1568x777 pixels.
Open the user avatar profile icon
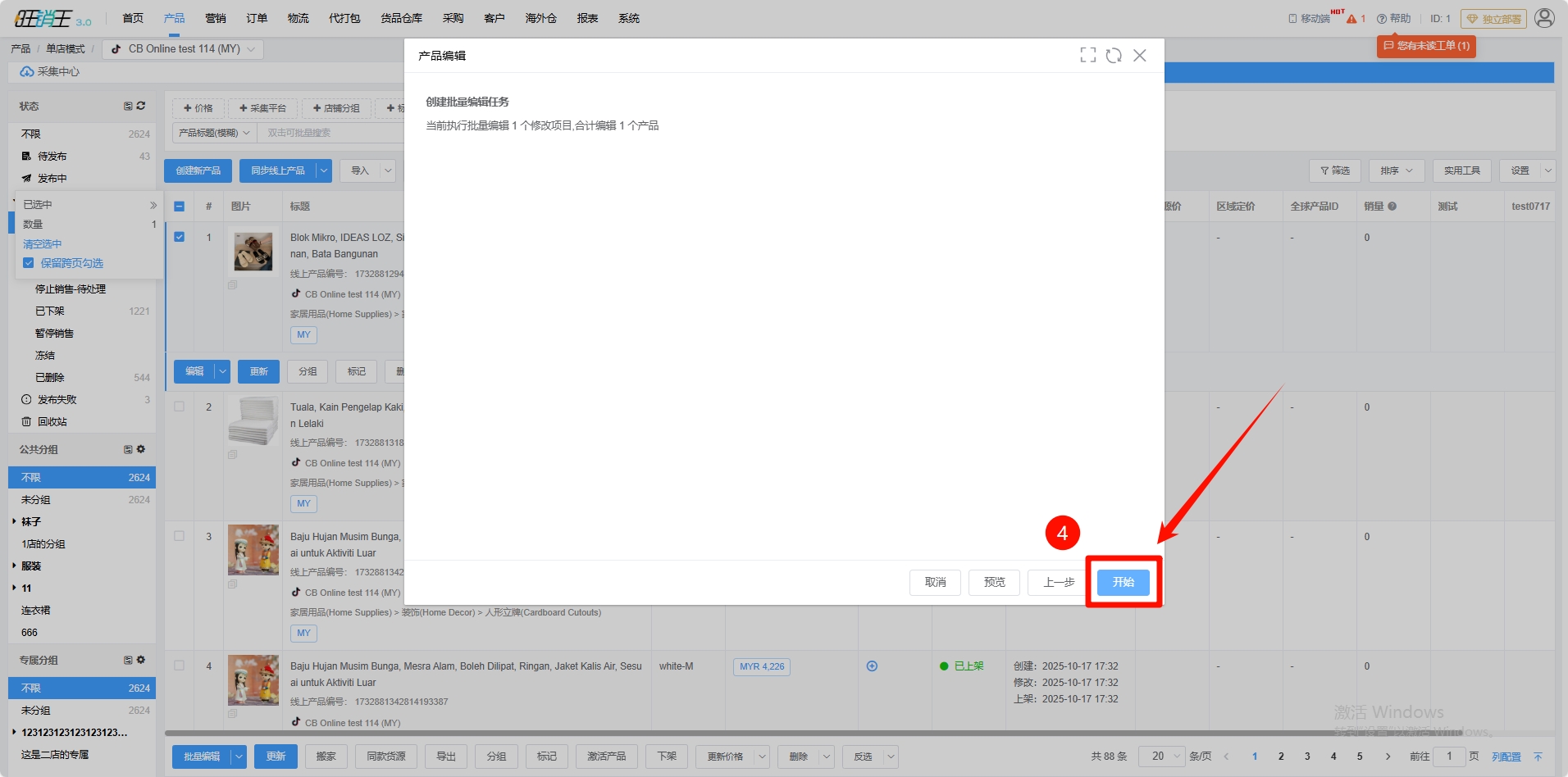1544,18
